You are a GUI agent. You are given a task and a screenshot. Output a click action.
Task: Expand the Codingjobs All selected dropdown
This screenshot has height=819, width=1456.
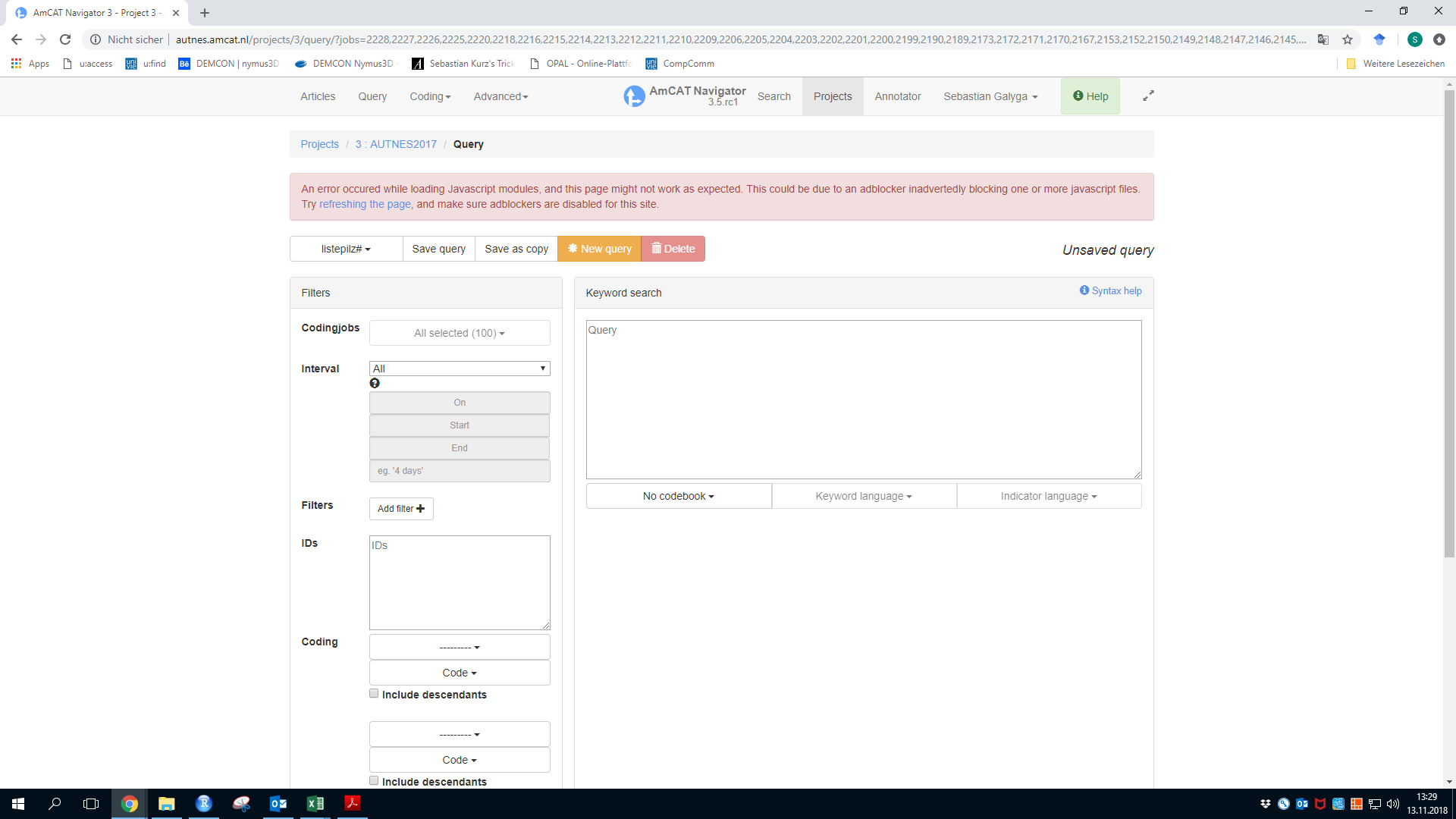(459, 333)
